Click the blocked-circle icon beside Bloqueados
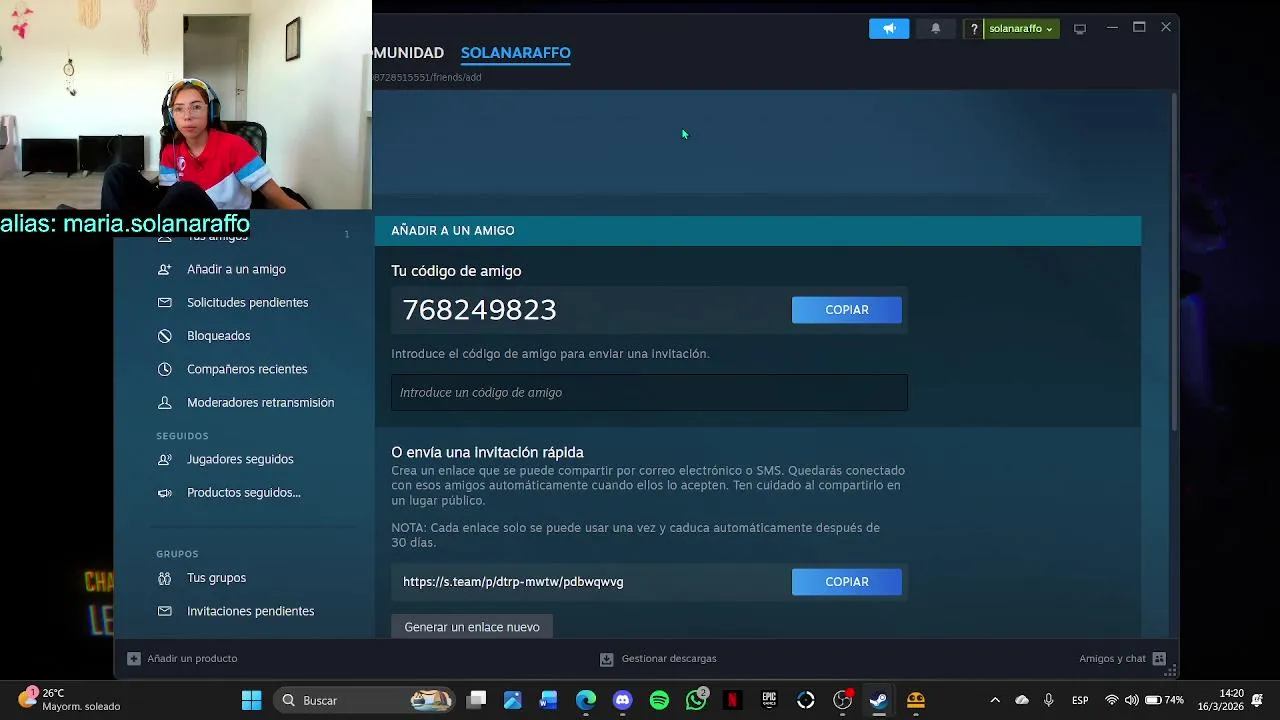Viewport: 1280px width, 720px height. click(165, 336)
